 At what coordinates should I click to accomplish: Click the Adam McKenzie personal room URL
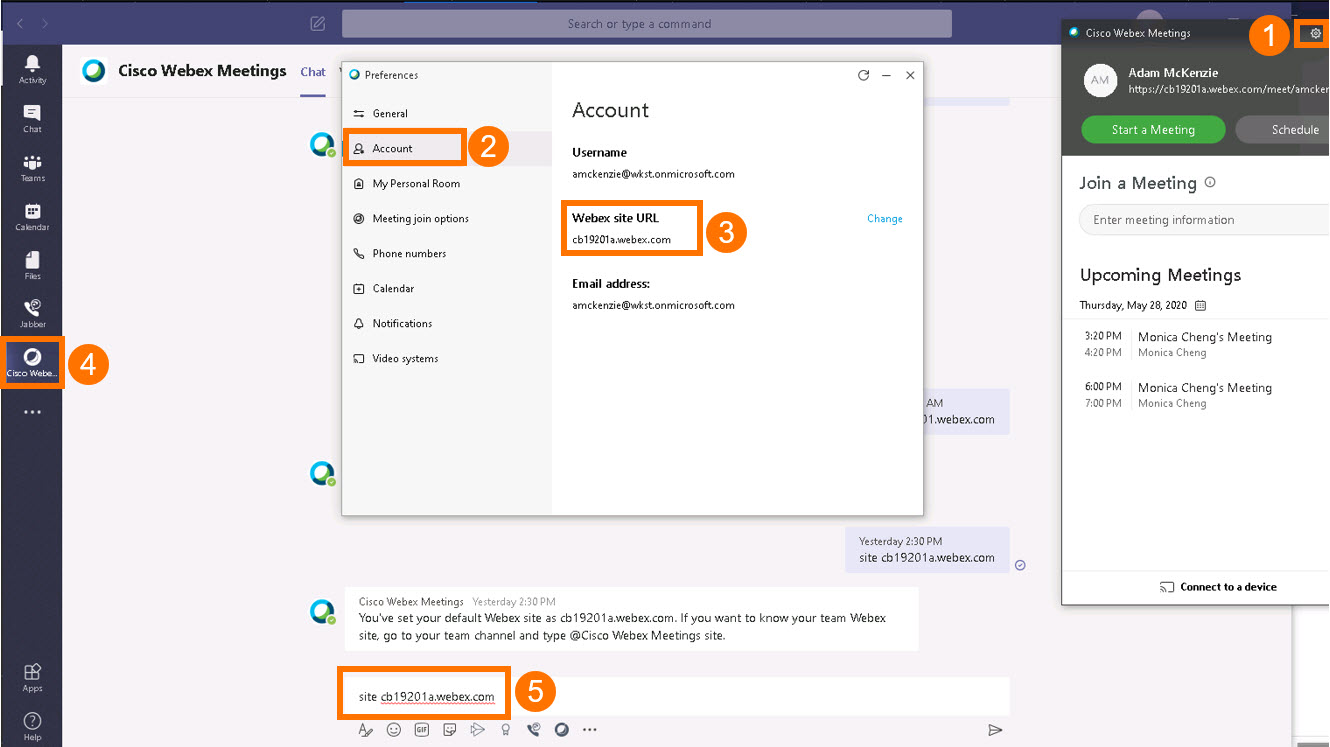[x=1229, y=89]
